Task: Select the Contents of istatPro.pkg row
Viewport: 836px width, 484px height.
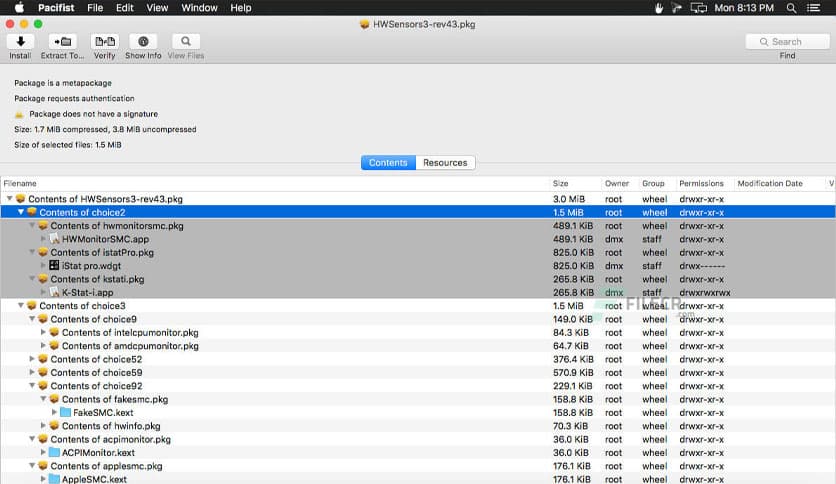Action: coord(418,252)
